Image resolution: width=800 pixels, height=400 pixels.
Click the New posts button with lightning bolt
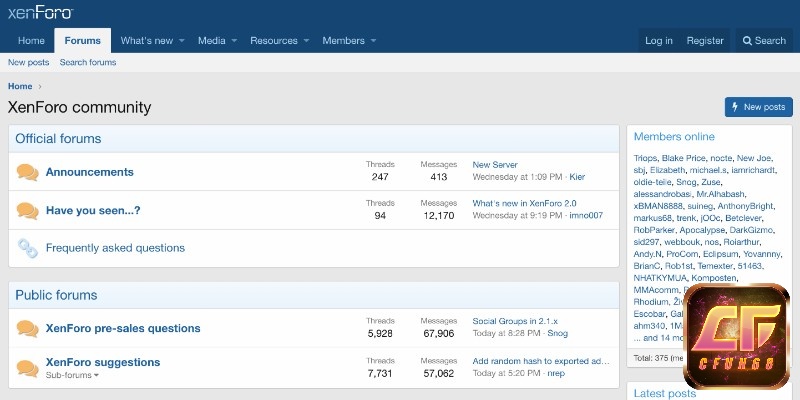tap(759, 107)
